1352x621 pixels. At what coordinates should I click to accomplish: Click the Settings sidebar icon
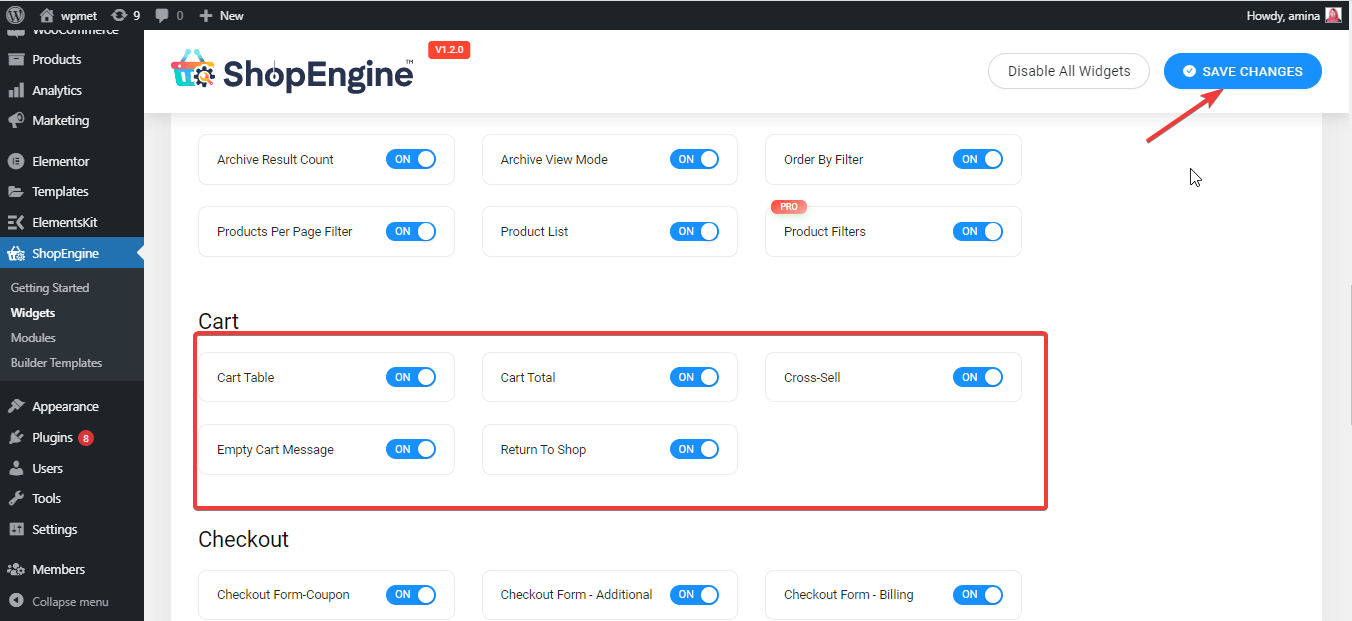point(16,529)
